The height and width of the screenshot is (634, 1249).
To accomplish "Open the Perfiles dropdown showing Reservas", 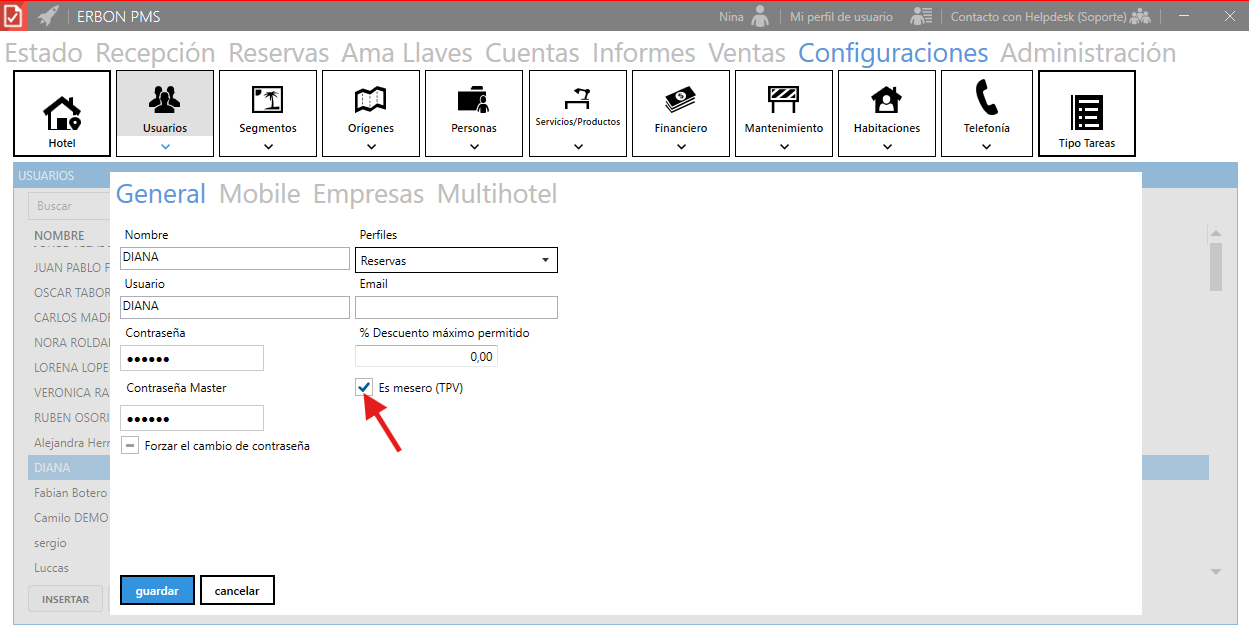I will [x=456, y=260].
